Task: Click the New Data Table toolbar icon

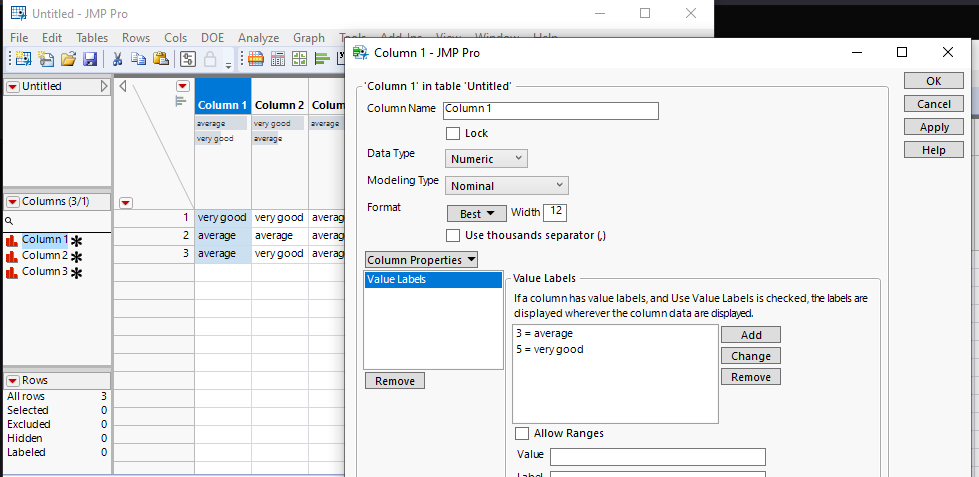Action: (22, 60)
